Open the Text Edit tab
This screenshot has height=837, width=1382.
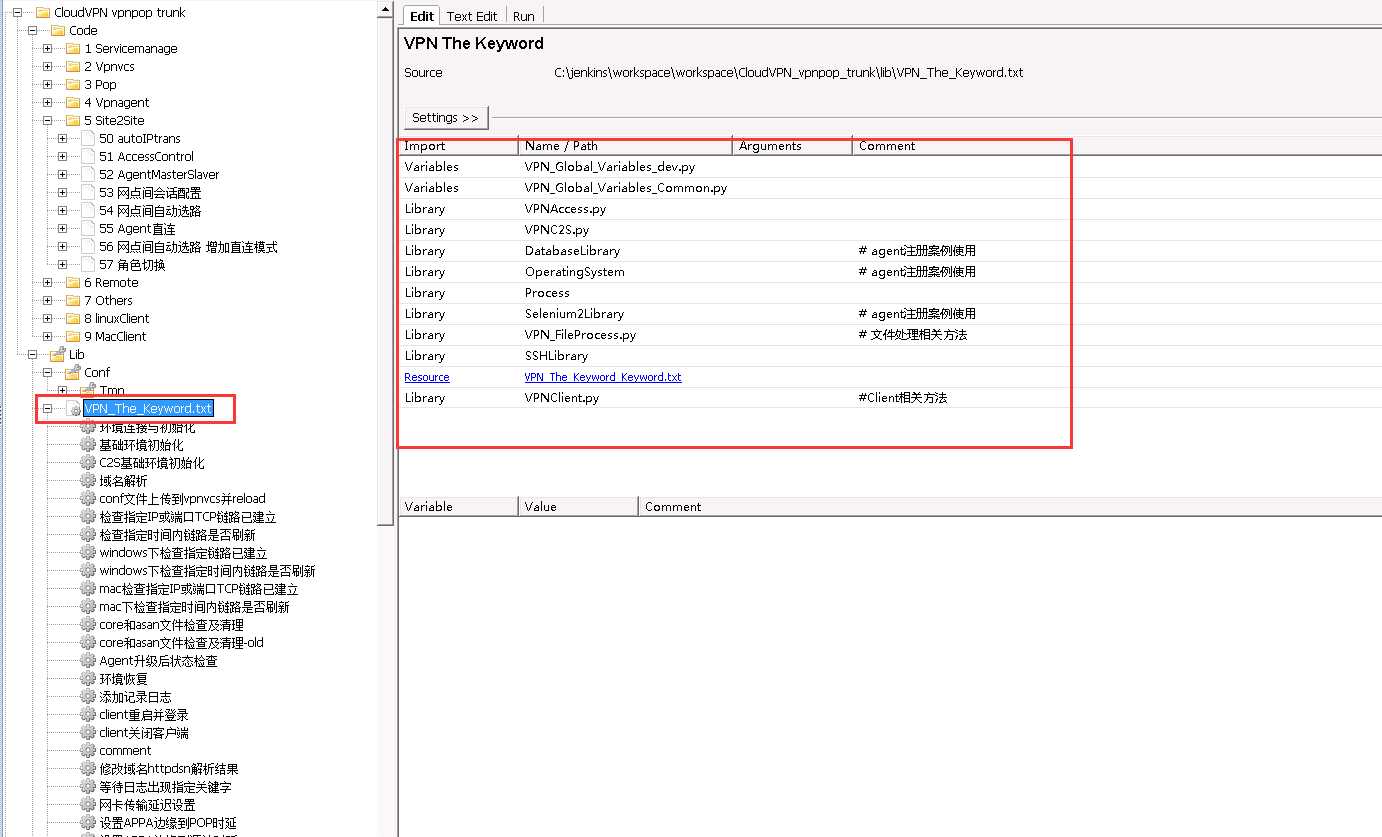coord(472,16)
